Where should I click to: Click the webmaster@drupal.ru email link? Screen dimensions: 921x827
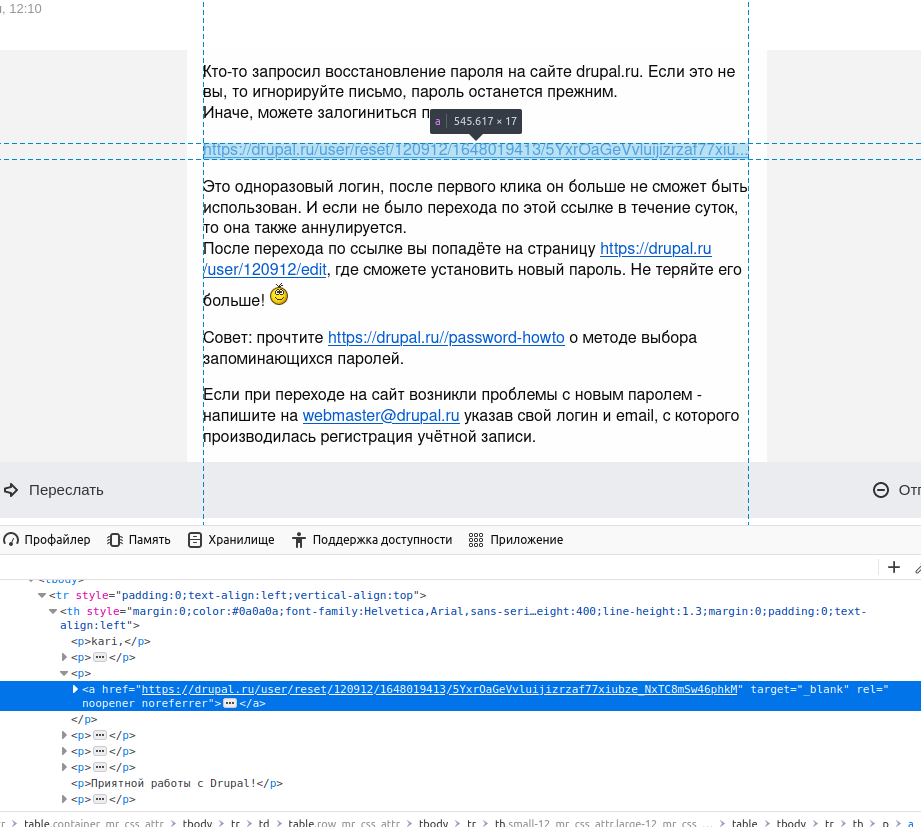(x=381, y=416)
